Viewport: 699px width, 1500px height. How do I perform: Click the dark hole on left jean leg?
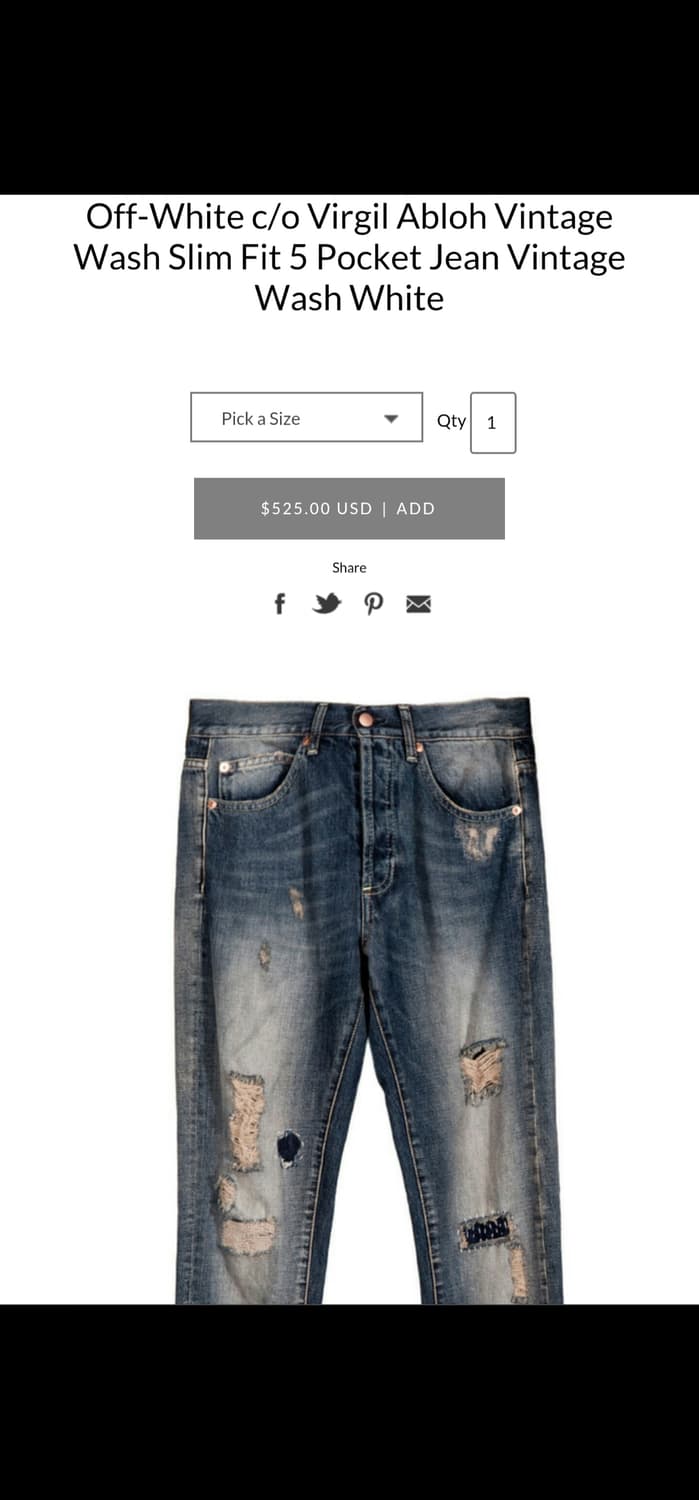tap(289, 1147)
